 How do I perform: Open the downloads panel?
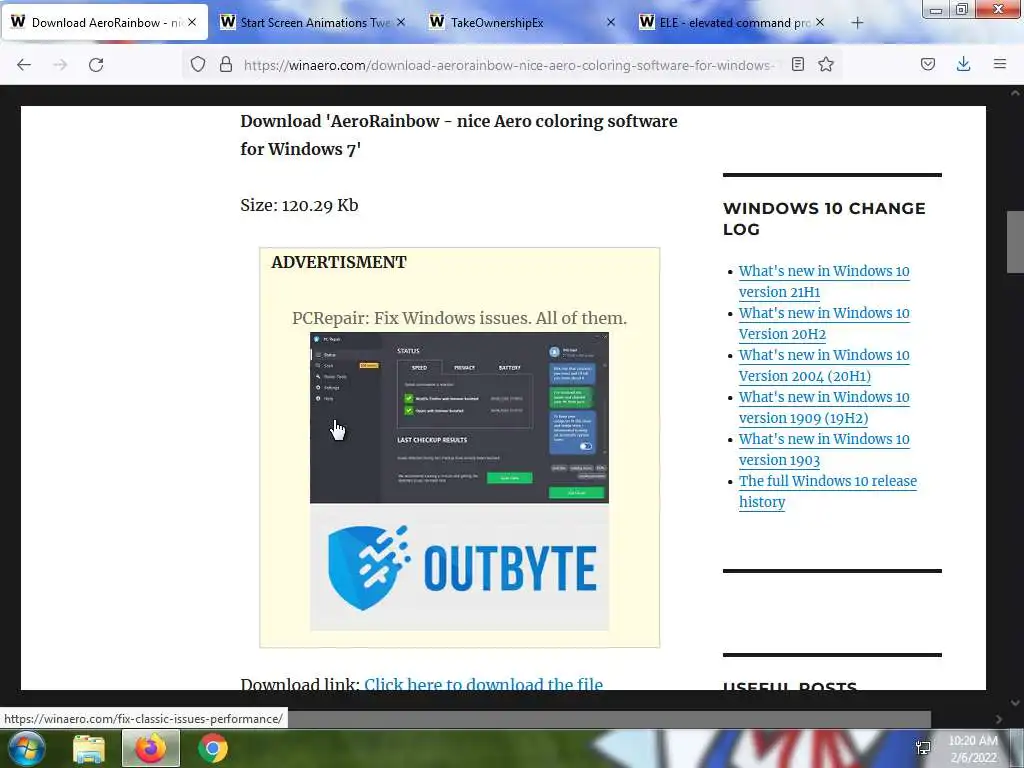pyautogui.click(x=963, y=64)
